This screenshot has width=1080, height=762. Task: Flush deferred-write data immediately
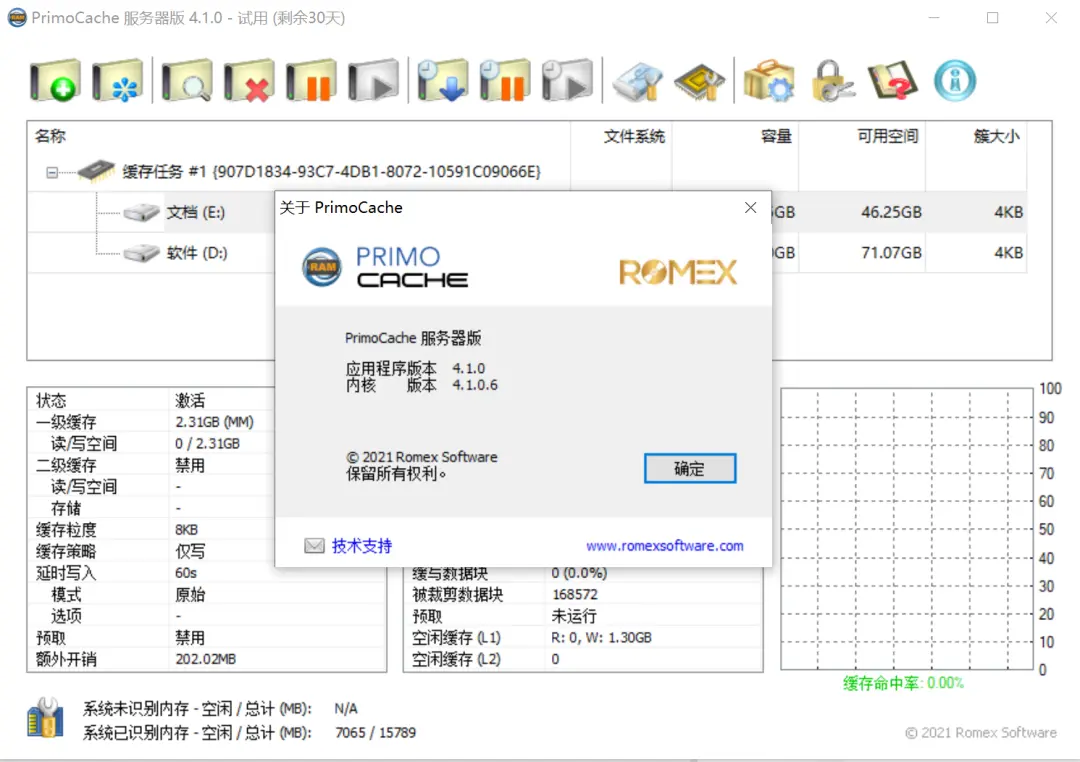coord(442,80)
